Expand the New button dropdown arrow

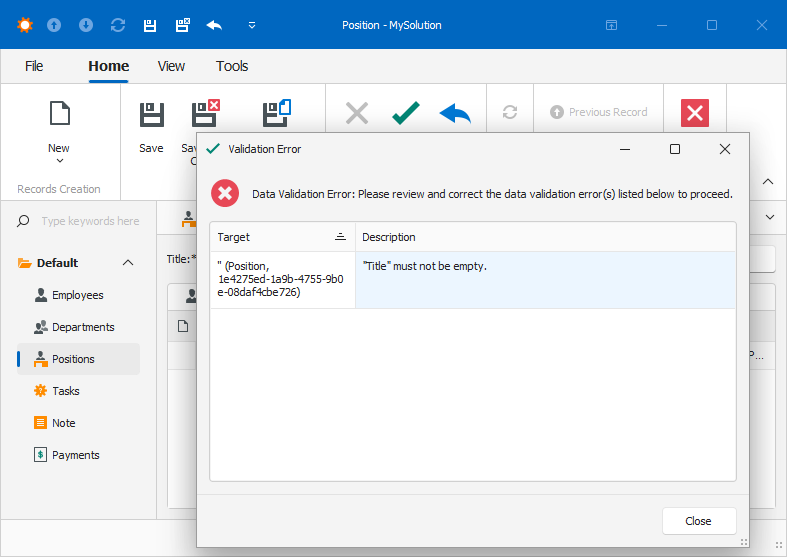click(x=60, y=161)
